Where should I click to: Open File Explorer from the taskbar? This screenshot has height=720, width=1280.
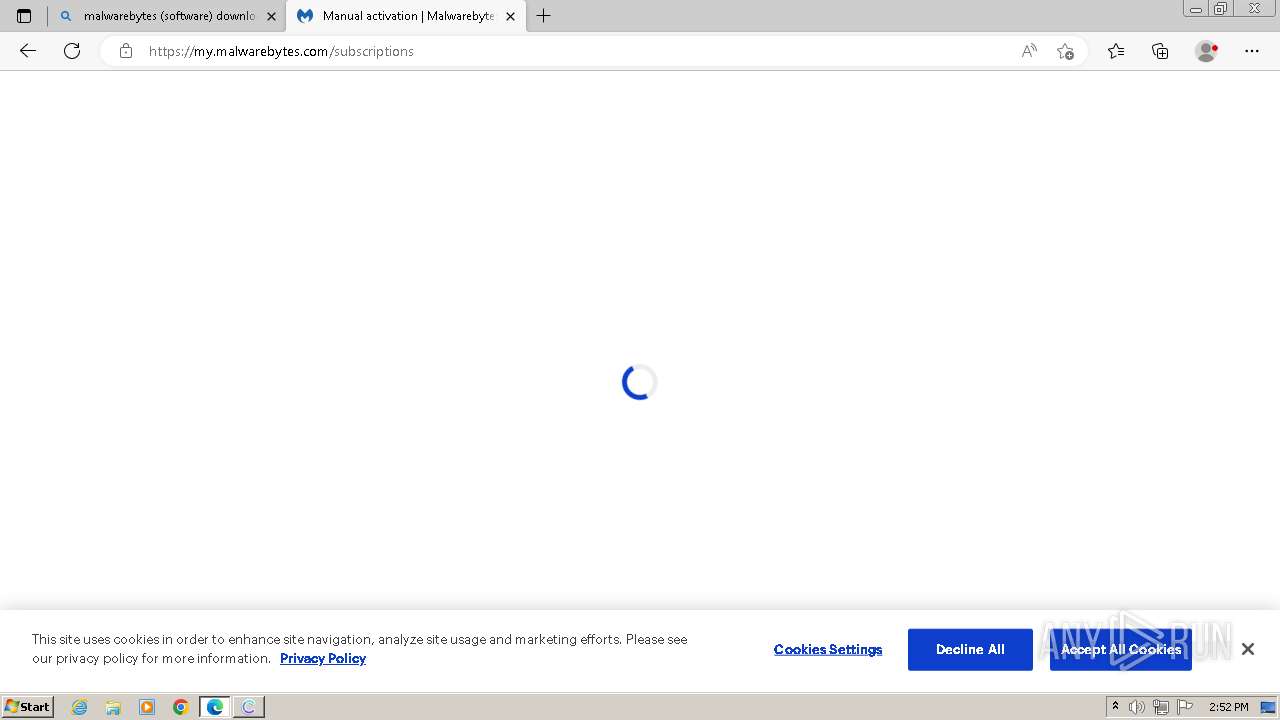click(113, 707)
